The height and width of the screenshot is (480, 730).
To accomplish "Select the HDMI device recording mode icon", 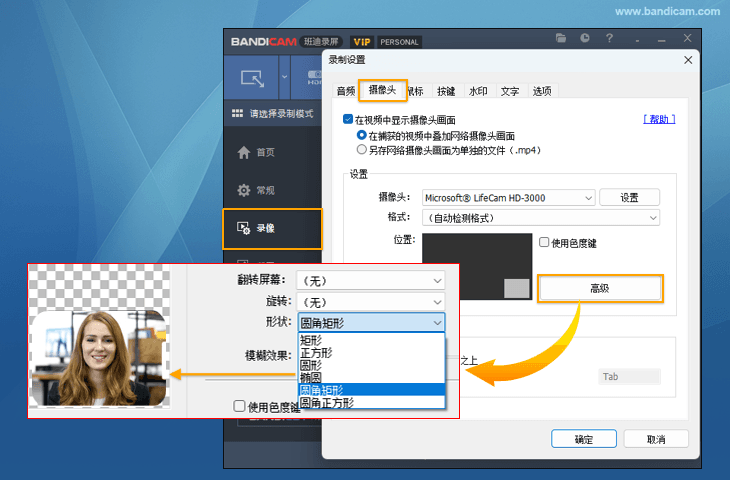I will click(x=314, y=77).
